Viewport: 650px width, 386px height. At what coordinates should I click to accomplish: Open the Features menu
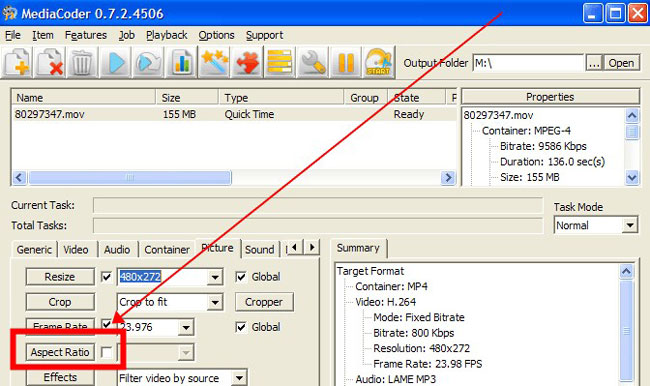(x=86, y=35)
